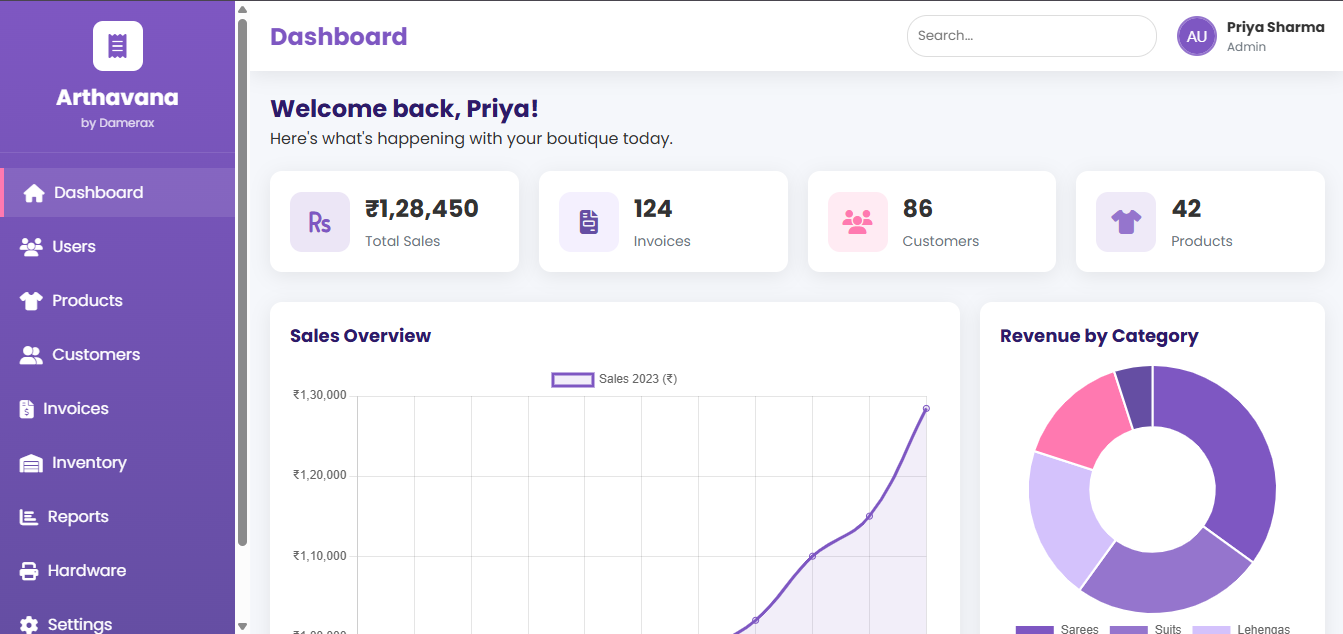Click the Users group icon in sidebar

tap(31, 247)
